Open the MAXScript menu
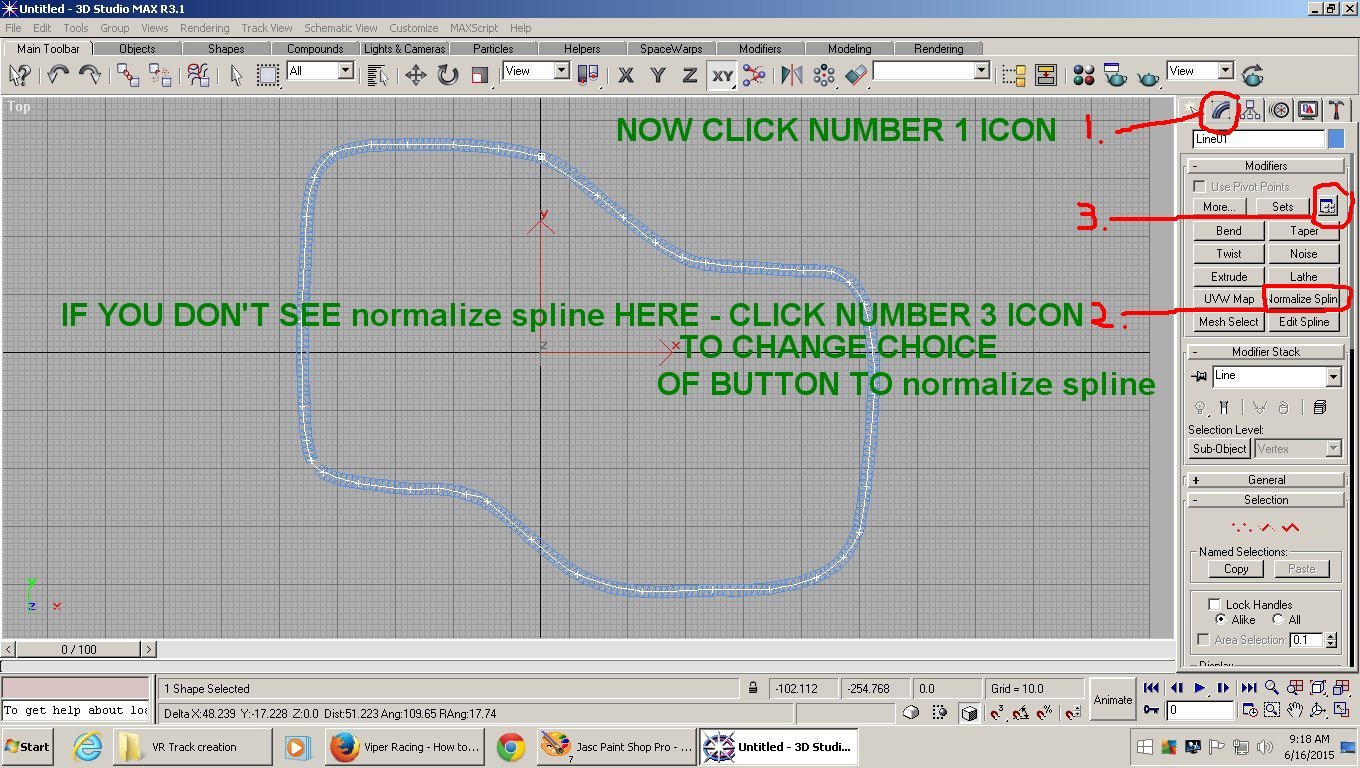The width and height of the screenshot is (1360, 768). pyautogui.click(x=476, y=28)
